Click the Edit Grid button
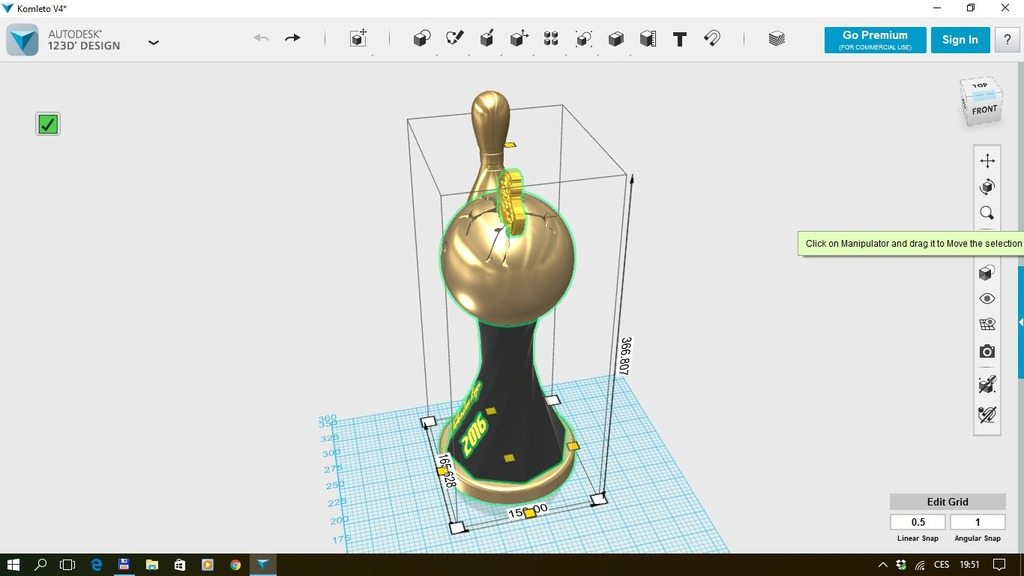Viewport: 1024px width, 576px height. [948, 502]
